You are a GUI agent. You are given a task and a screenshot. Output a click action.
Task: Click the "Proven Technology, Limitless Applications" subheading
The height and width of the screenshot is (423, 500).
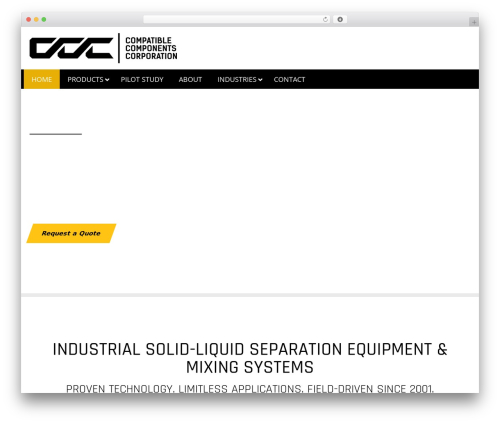pos(250,389)
